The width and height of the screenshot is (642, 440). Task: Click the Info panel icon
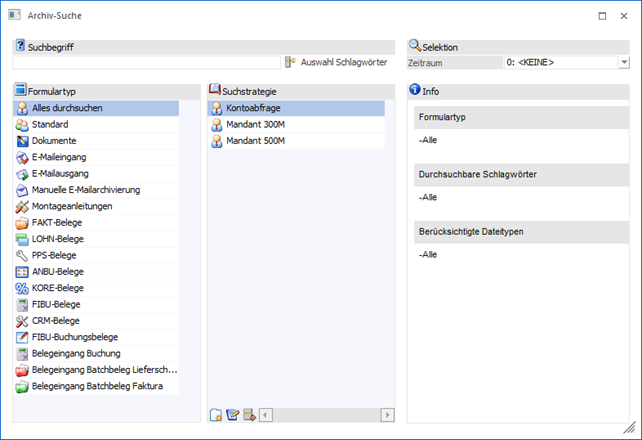point(415,90)
